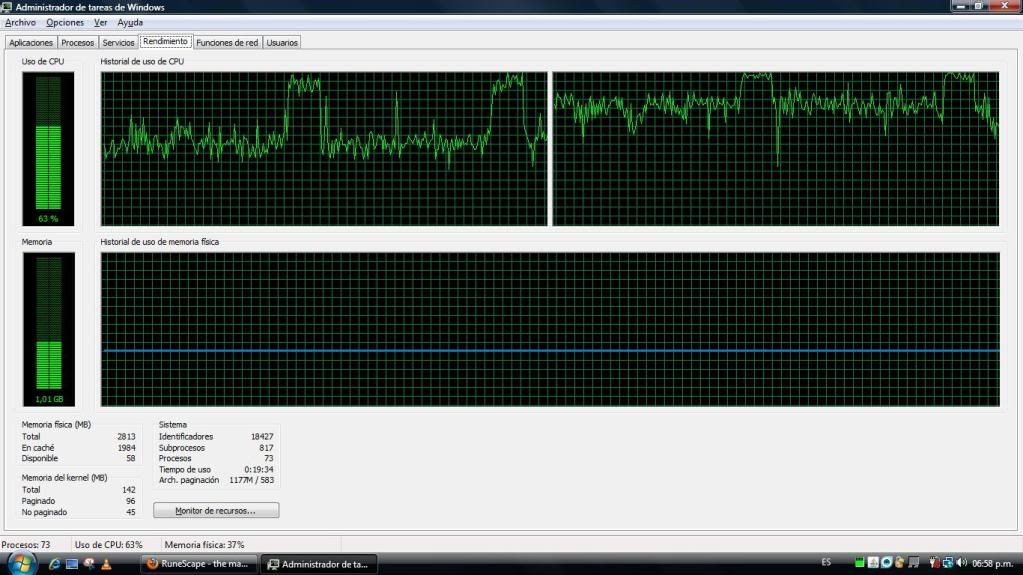Image resolution: width=1023 pixels, height=575 pixels.
Task: Switch to the Procesos tab
Action: pos(78,42)
